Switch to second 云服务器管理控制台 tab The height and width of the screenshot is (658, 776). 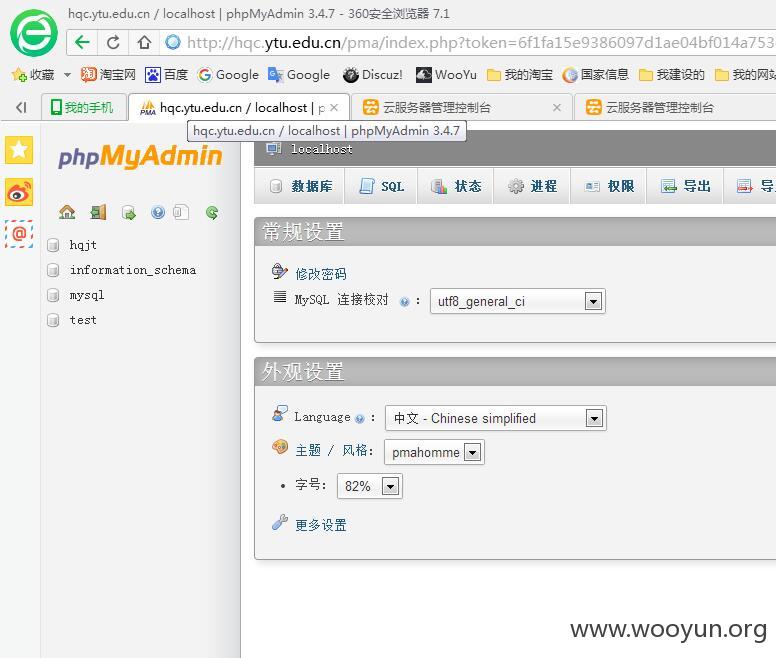(675, 107)
